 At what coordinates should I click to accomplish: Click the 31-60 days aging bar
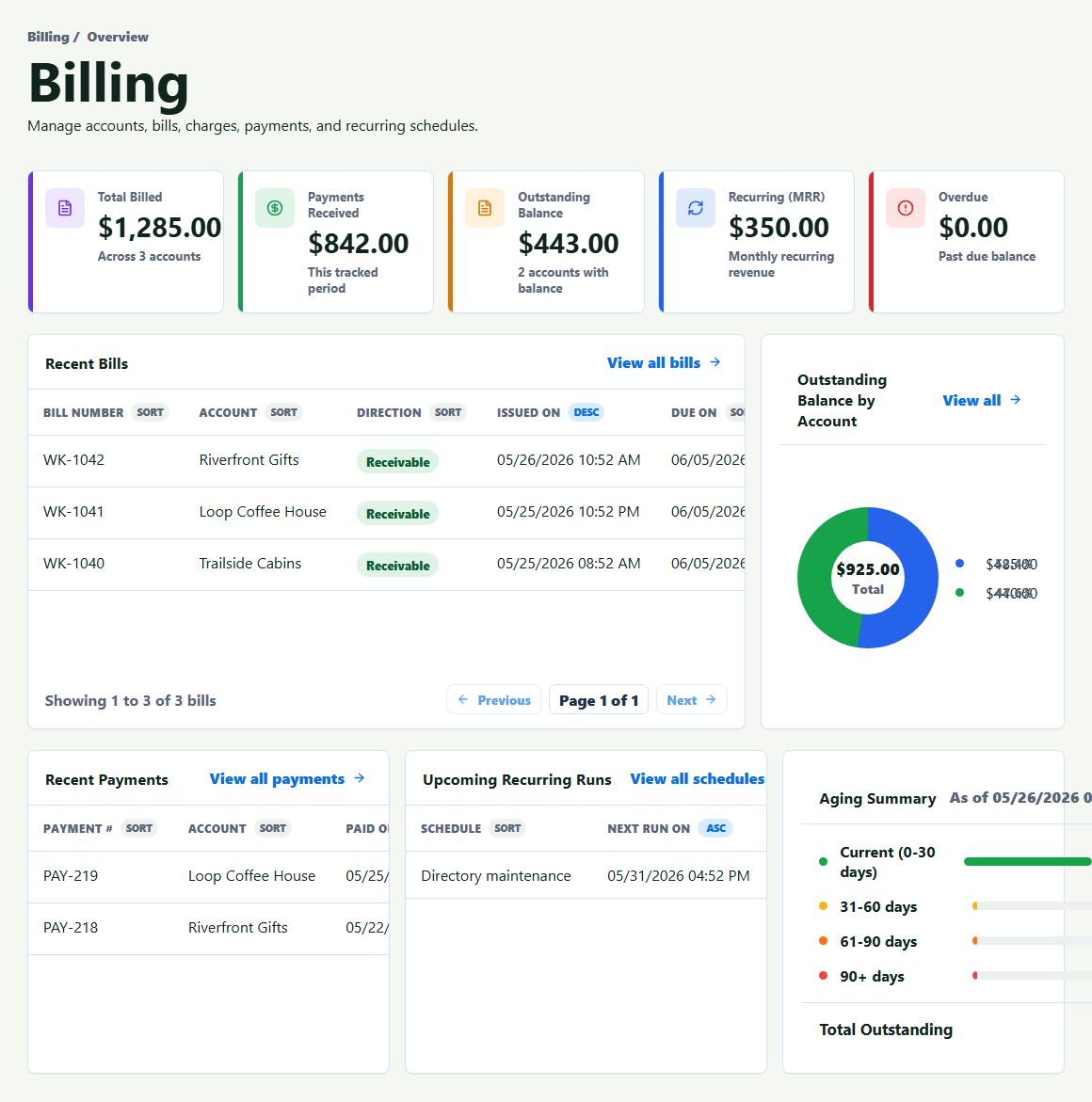click(1032, 906)
